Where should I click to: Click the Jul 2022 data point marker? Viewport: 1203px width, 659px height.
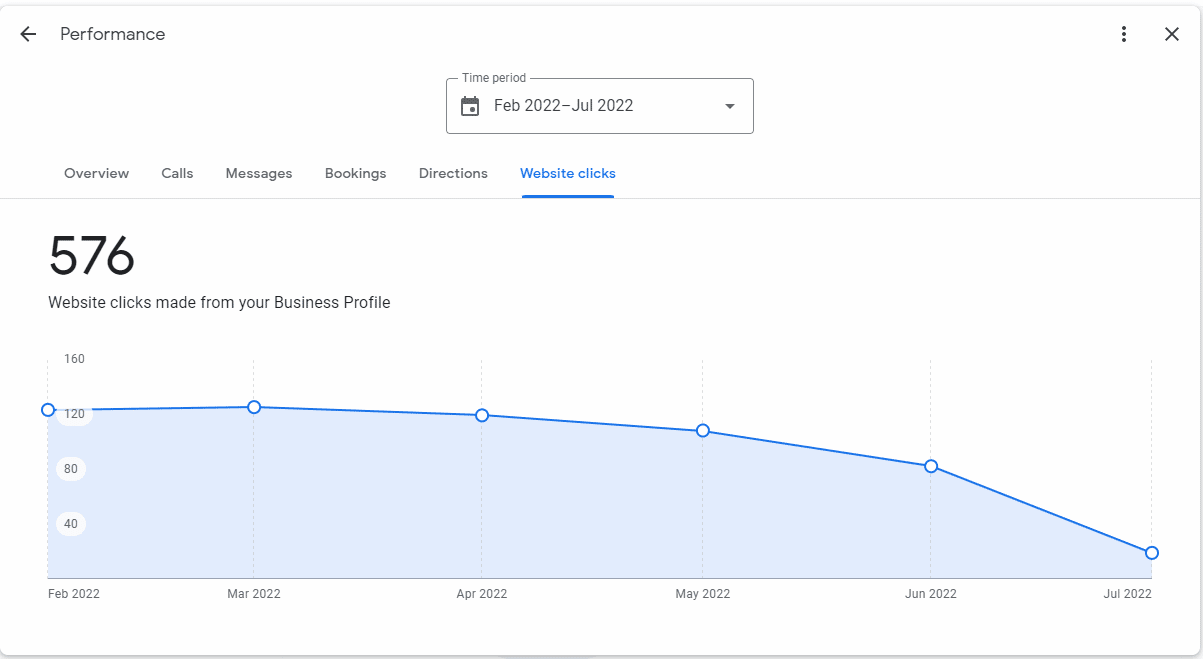pyautogui.click(x=1152, y=553)
